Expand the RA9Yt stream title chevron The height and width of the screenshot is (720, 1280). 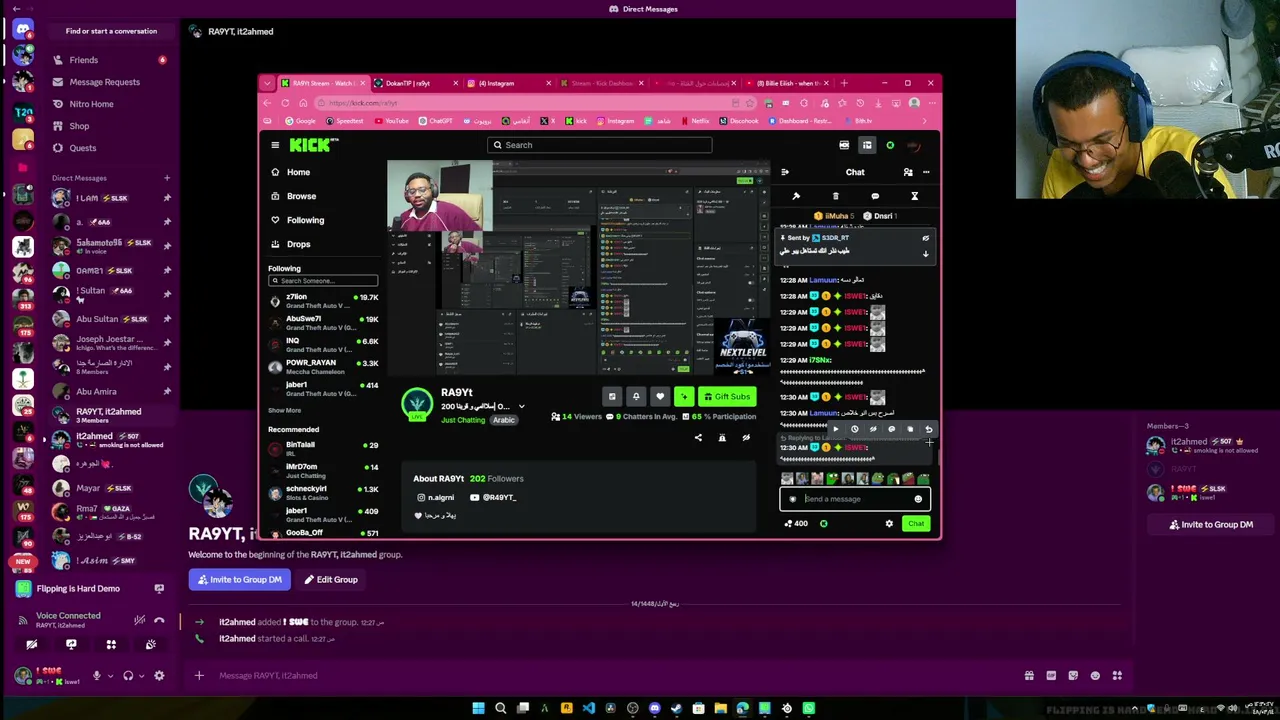pos(521,407)
